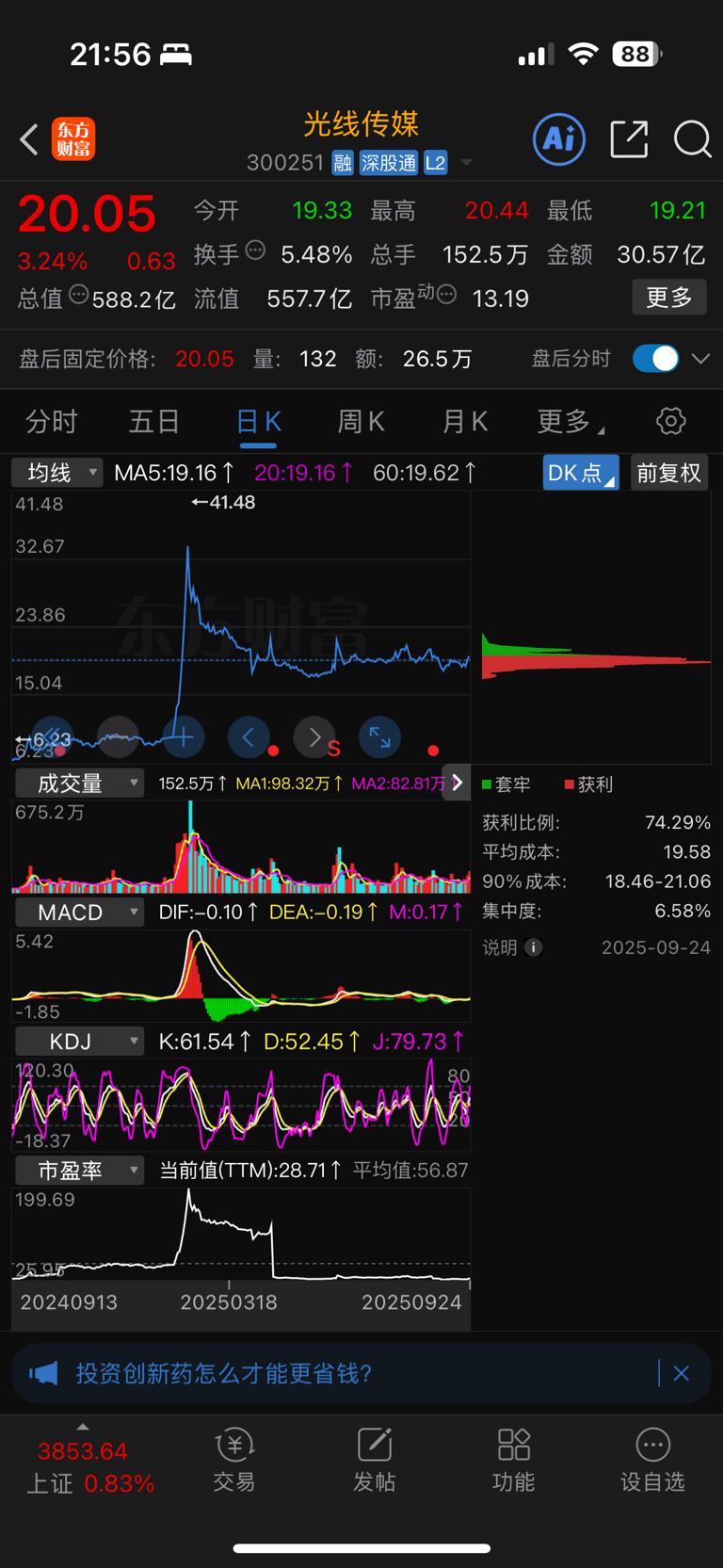724x1568 pixels.
Task: Tap 平均成本 value 19.58
Action: pyautogui.click(x=686, y=852)
